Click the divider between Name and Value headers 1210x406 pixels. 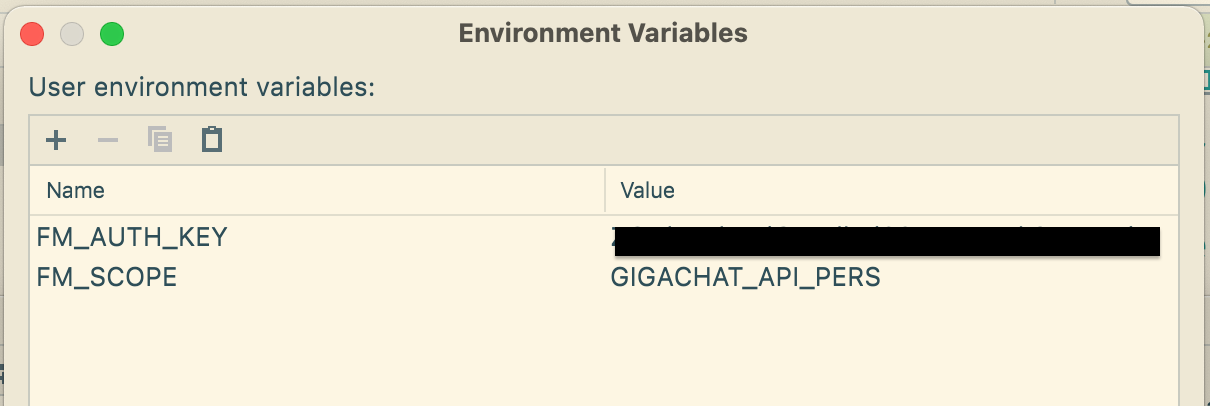pyautogui.click(x=605, y=190)
